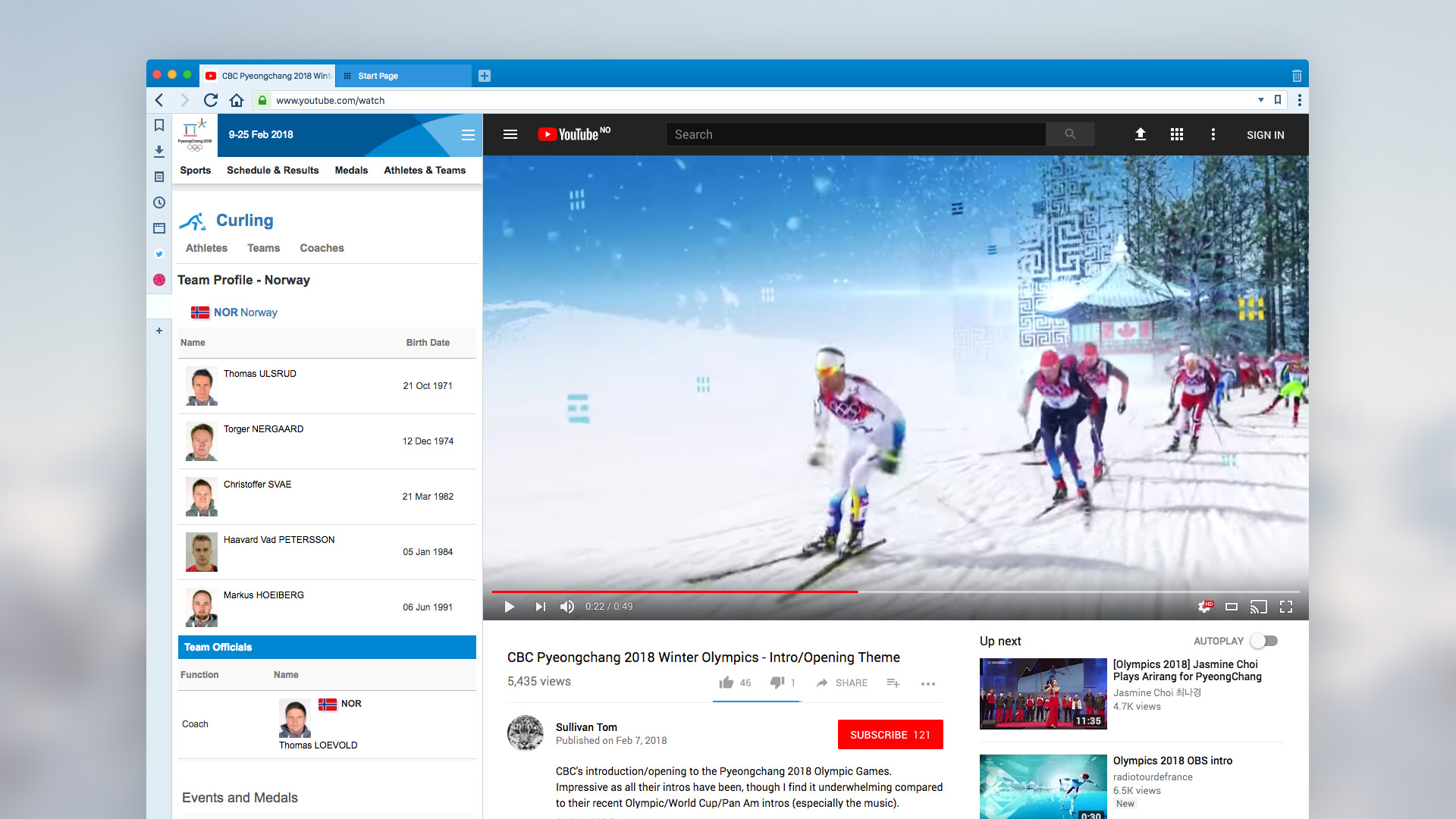1456x819 pixels.
Task: Open Olympics 2018 OBS intro thumbnail
Action: [x=1043, y=787]
